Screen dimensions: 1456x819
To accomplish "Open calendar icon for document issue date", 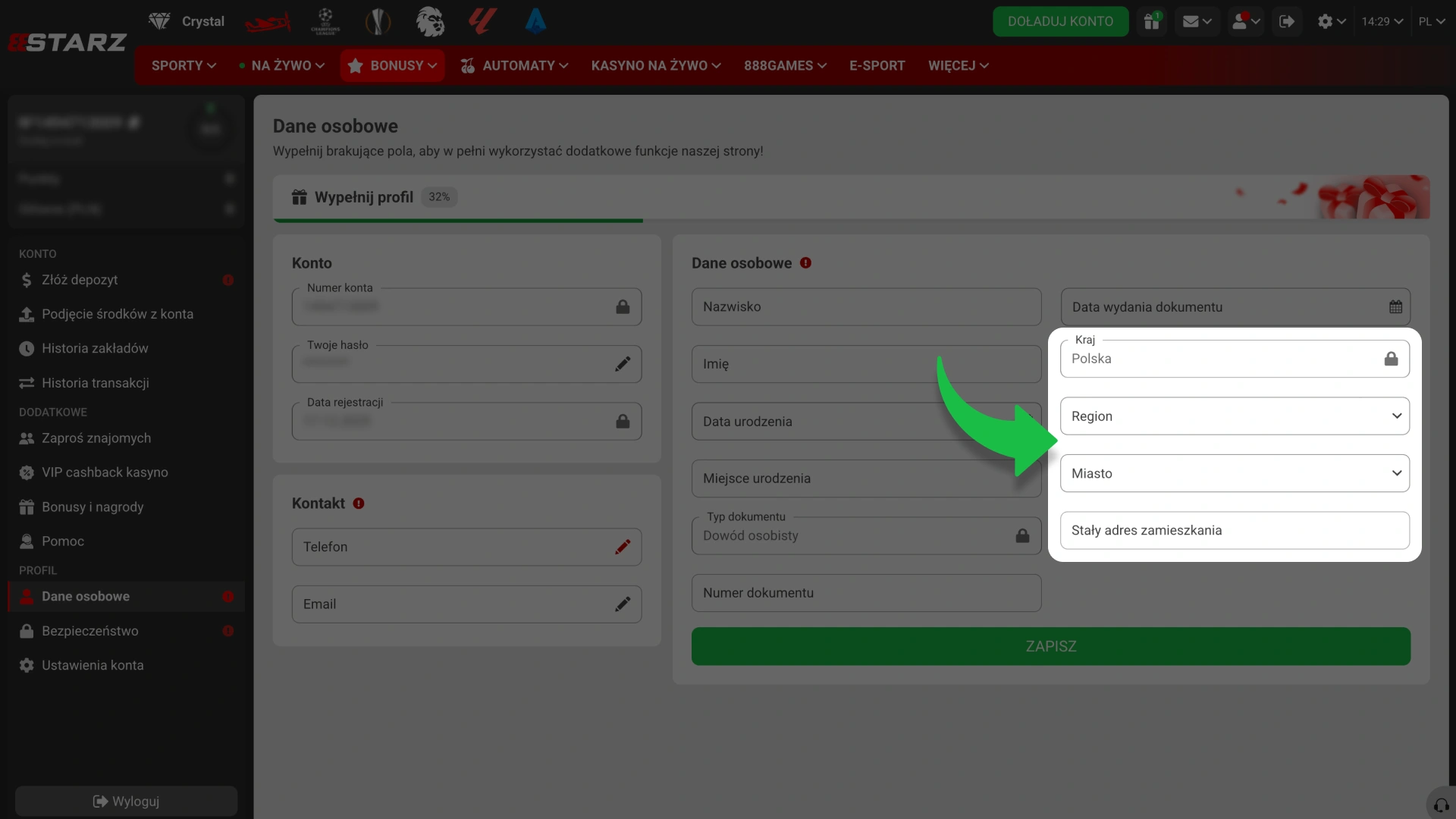I will pos(1395,307).
